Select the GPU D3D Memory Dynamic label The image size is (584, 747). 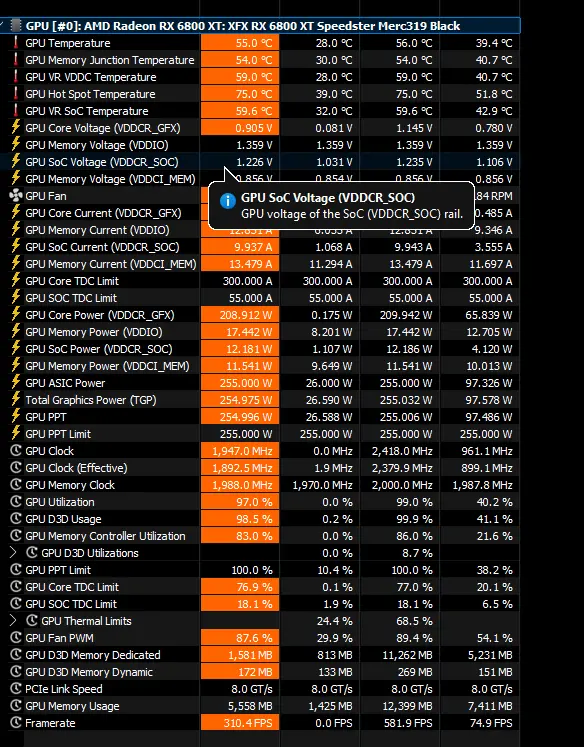click(89, 672)
